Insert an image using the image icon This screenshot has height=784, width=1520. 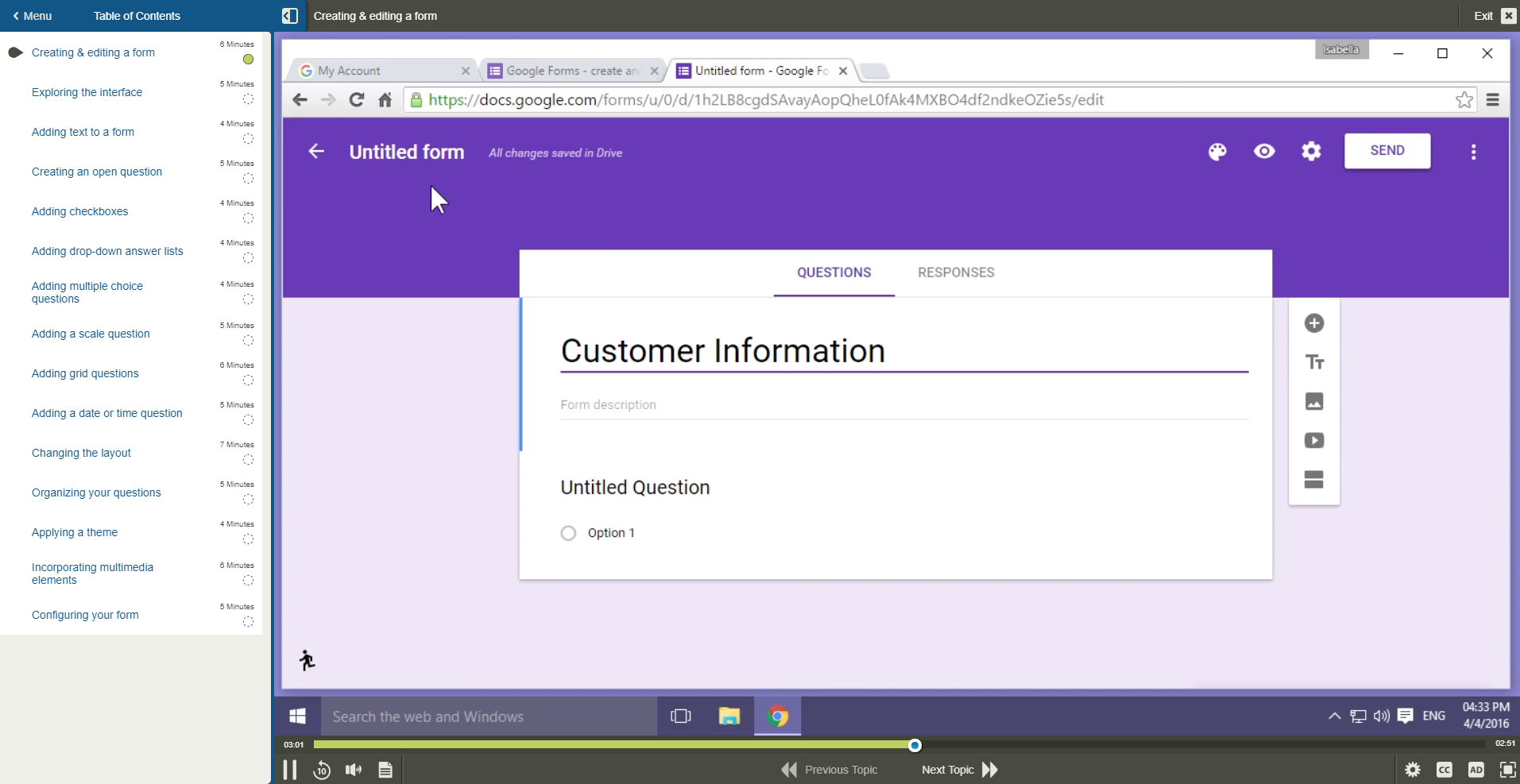point(1314,402)
